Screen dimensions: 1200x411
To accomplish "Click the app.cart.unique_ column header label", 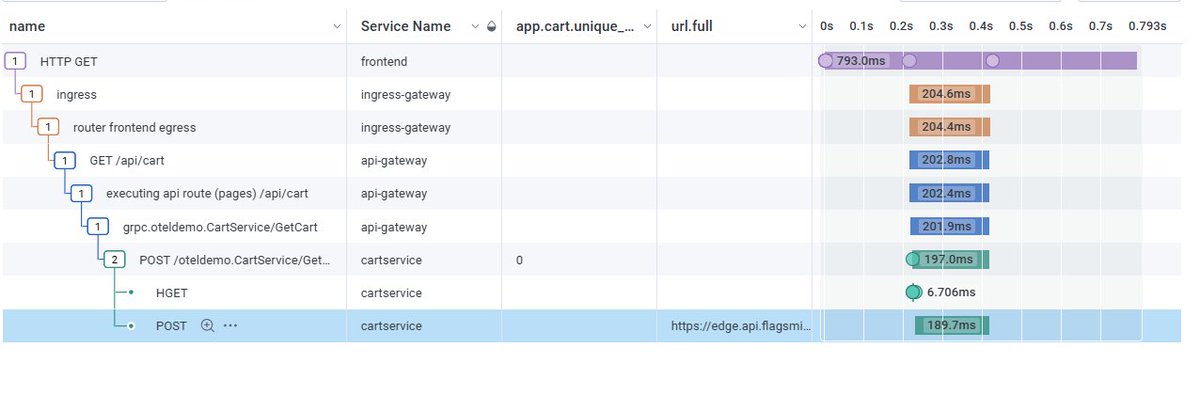I will (575, 27).
